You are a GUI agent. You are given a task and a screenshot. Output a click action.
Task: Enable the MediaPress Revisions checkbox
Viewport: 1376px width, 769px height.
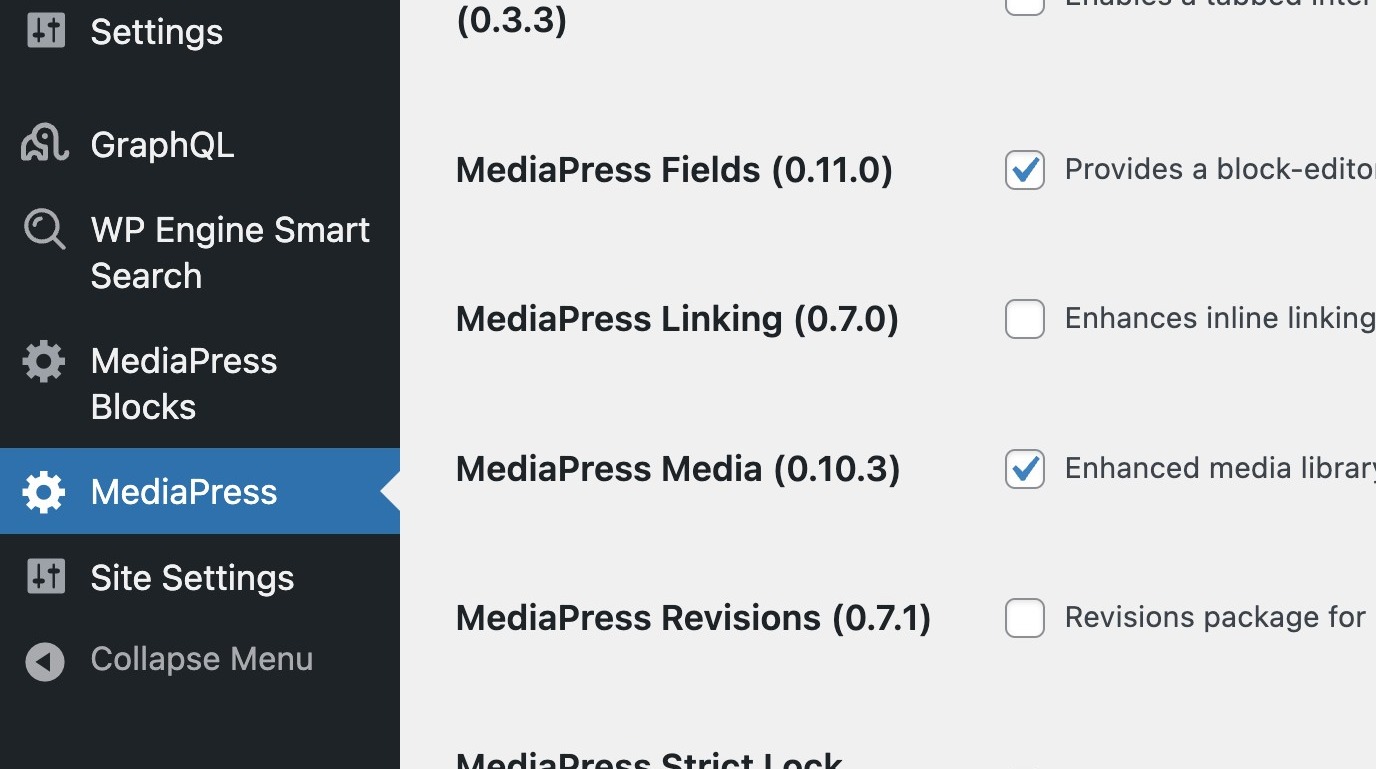(x=1024, y=618)
